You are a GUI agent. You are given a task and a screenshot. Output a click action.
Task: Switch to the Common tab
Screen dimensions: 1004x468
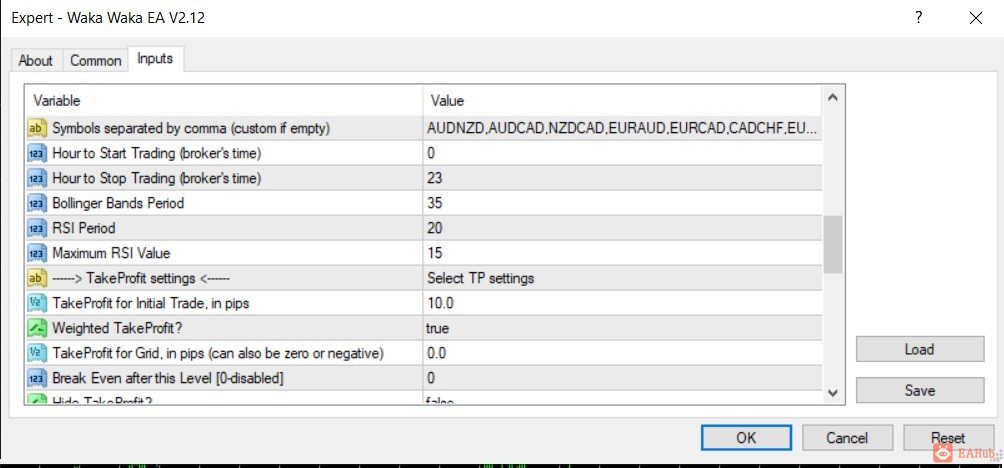[x=95, y=61]
